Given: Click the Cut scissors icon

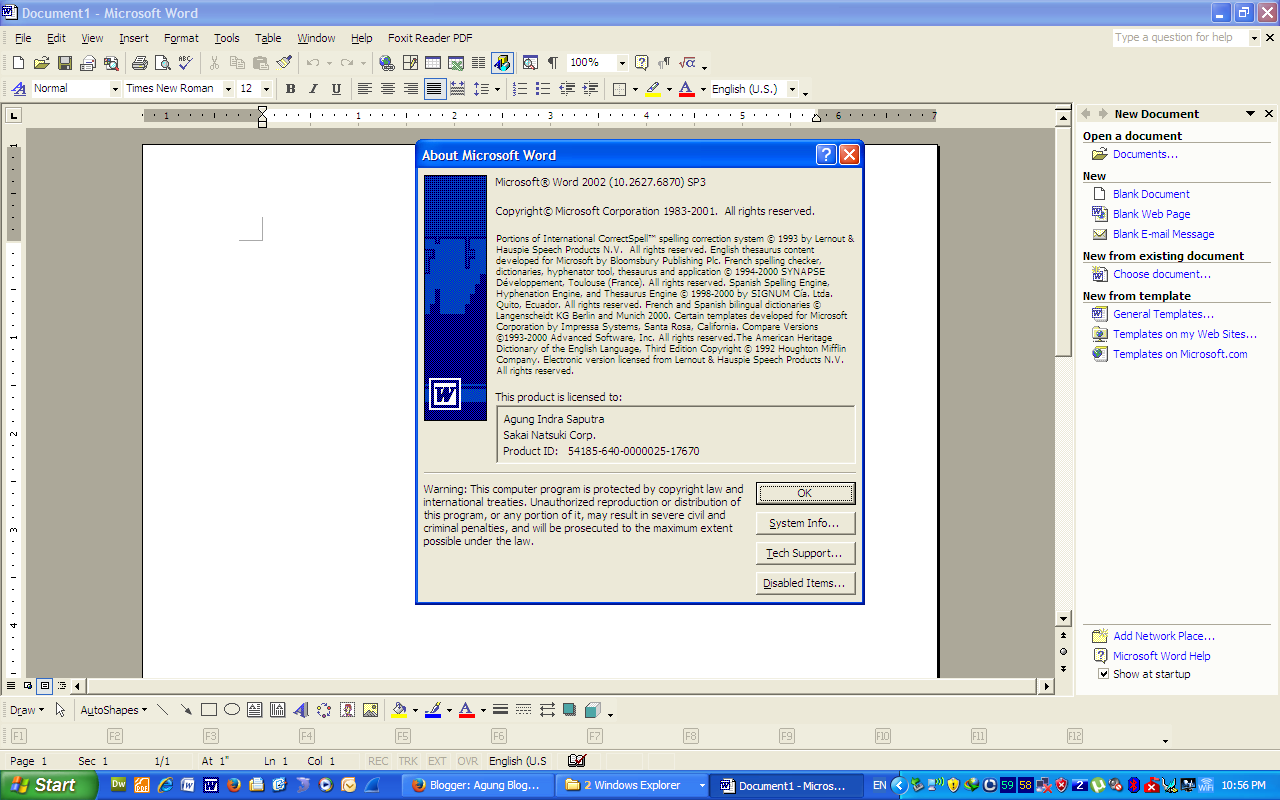Looking at the screenshot, I should pos(214,63).
